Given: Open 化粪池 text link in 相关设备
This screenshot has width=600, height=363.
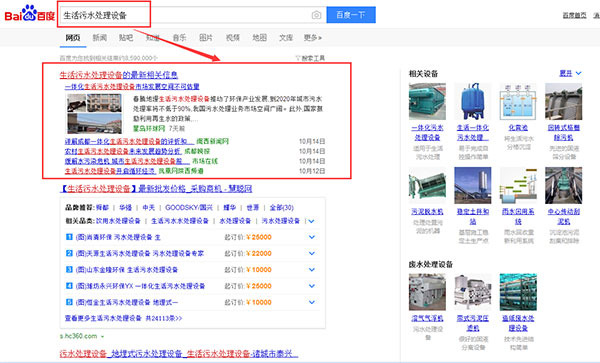Looking at the screenshot, I should 518,128.
